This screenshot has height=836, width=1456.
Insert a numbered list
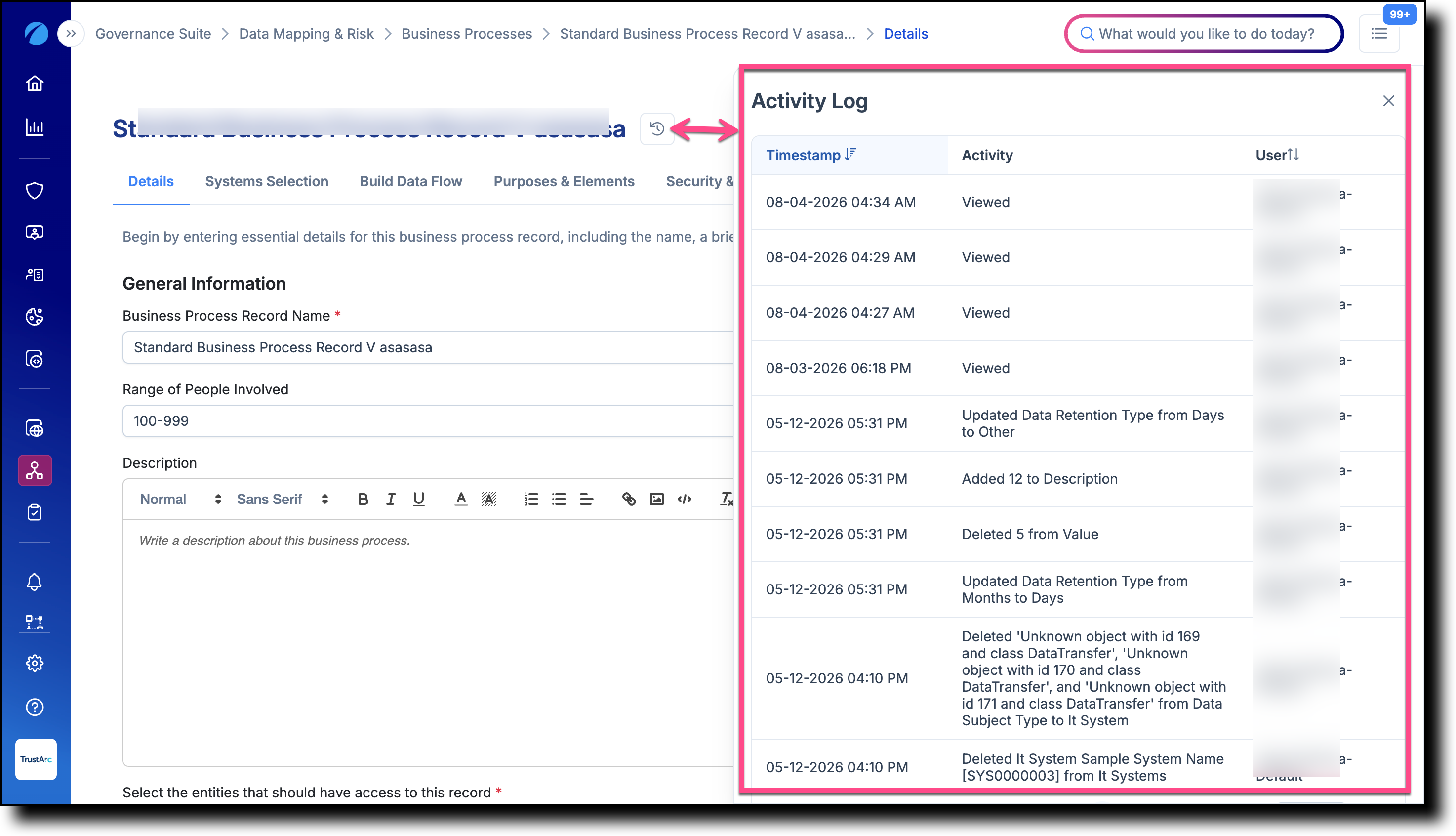pos(531,499)
